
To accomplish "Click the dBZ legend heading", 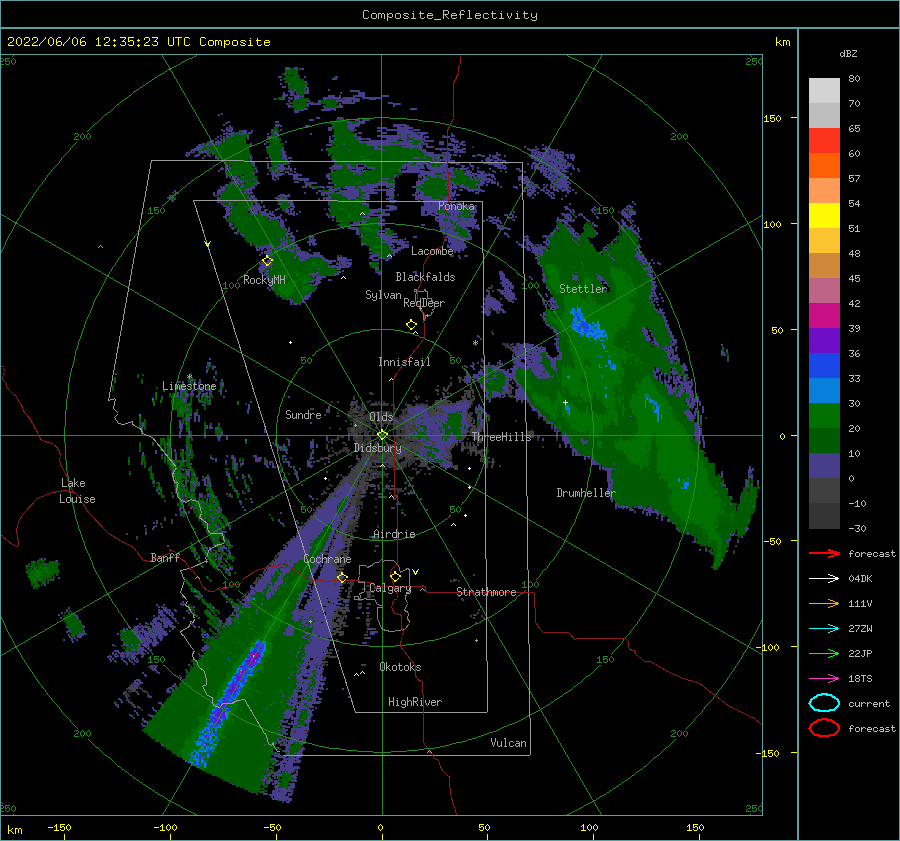I will [848, 54].
